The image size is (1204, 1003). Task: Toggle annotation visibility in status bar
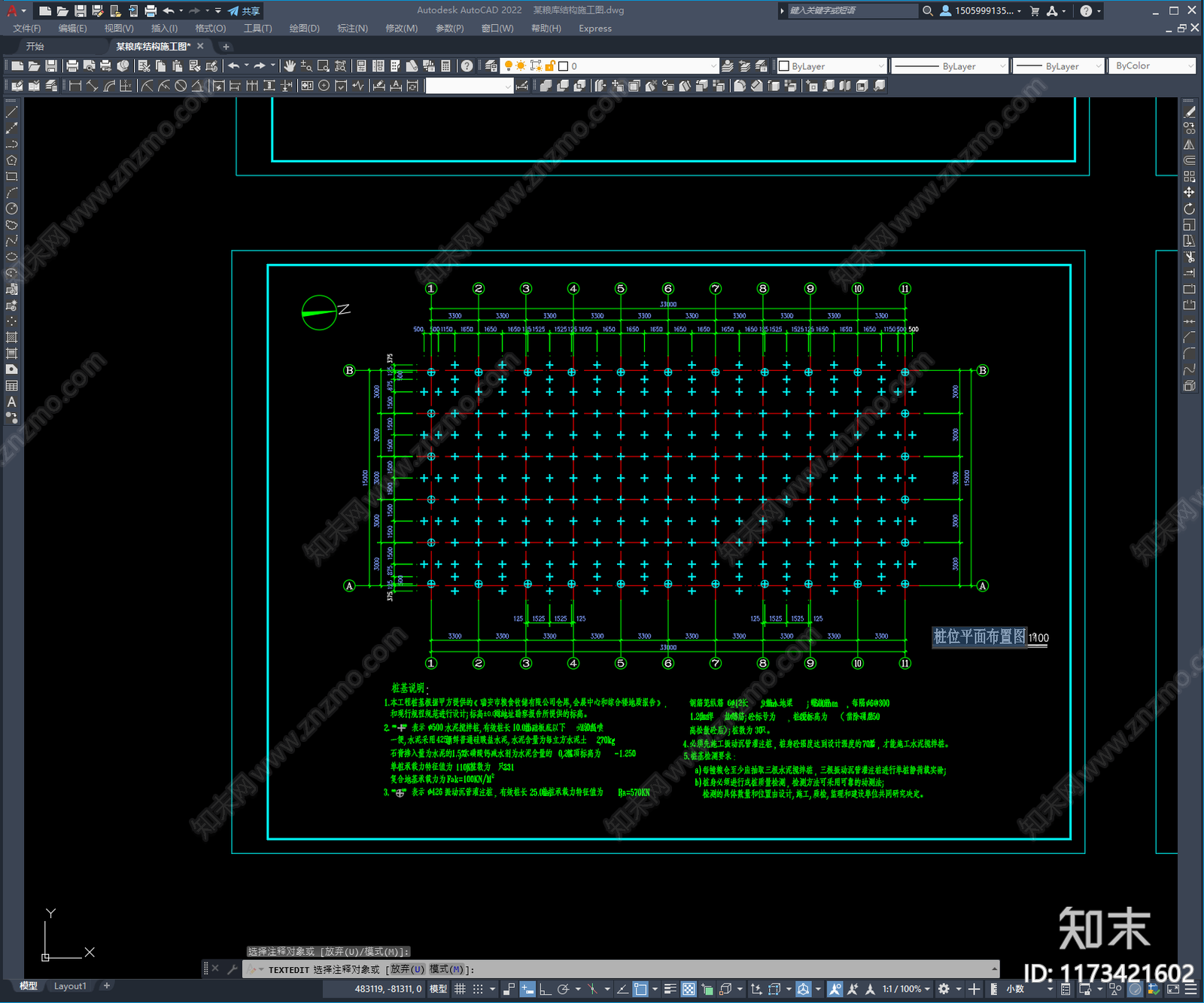(x=835, y=989)
